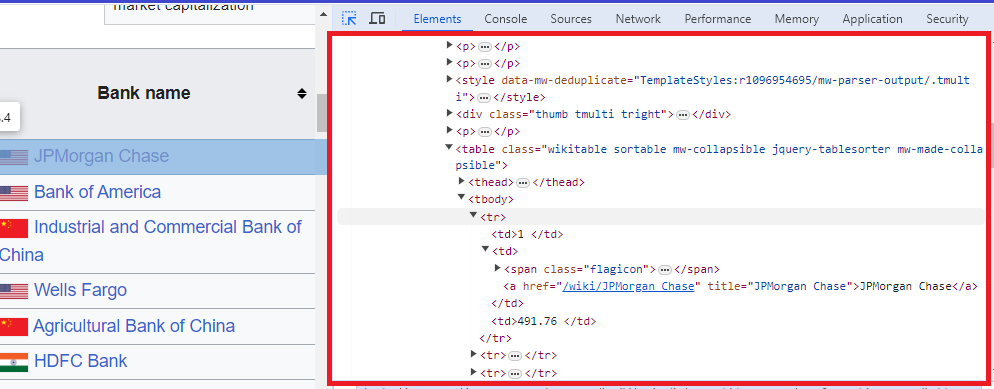The image size is (994, 389).
Task: Expand the span flagicon node
Action: (x=498, y=268)
